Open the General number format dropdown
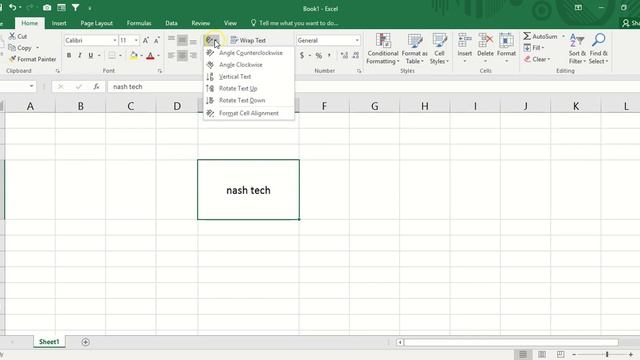640x360 pixels. coord(357,40)
